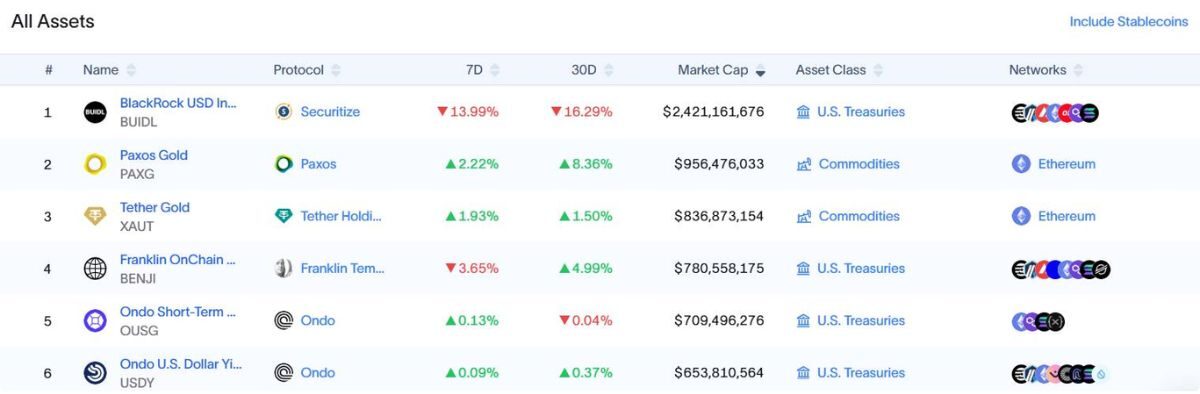Viewport: 1200px width, 394px height.
Task: Click the All Assets heading
Action: pos(53,21)
